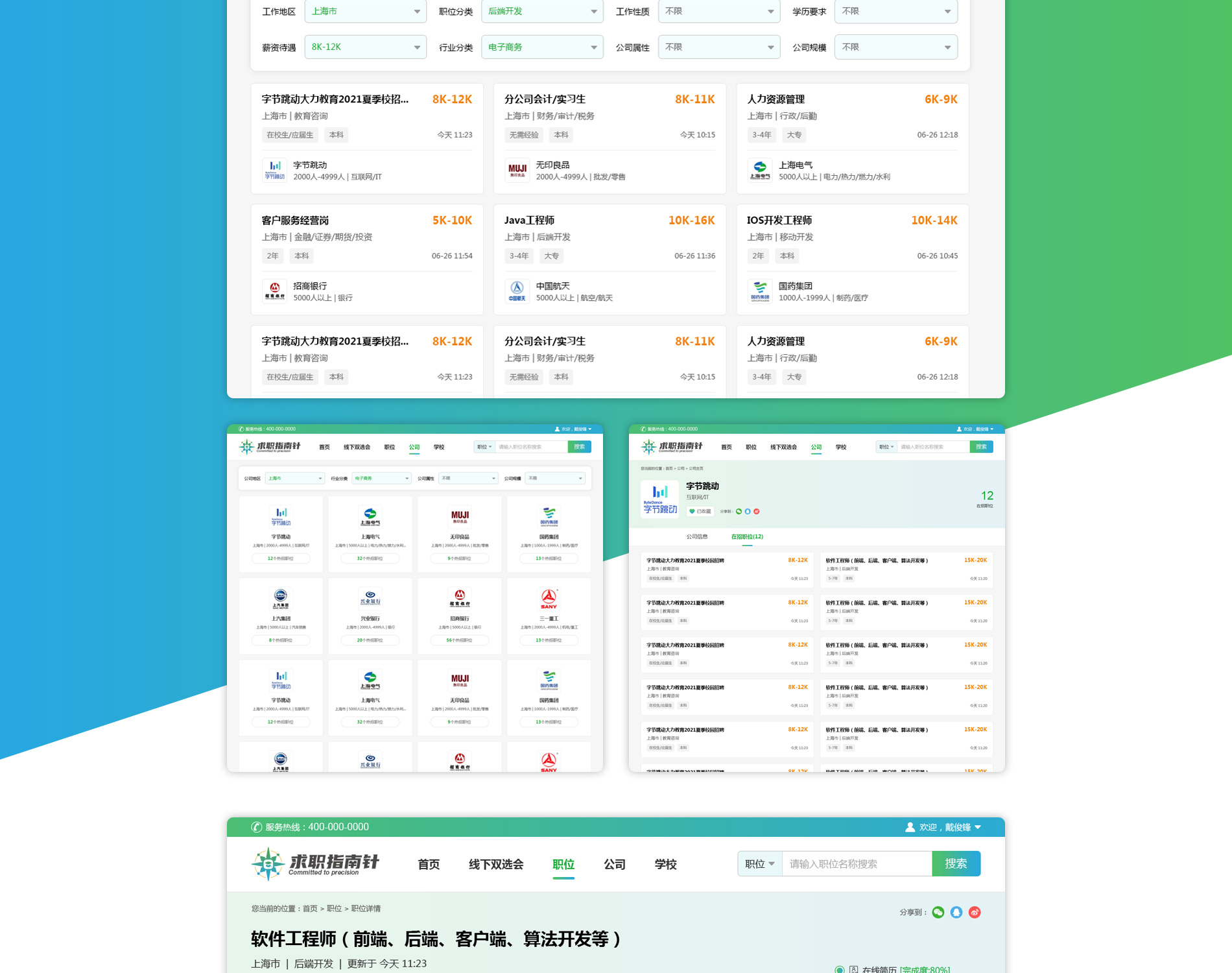Expand the 学历要求 dropdown
Image resolution: width=1232 pixels, height=973 pixels.
(895, 12)
